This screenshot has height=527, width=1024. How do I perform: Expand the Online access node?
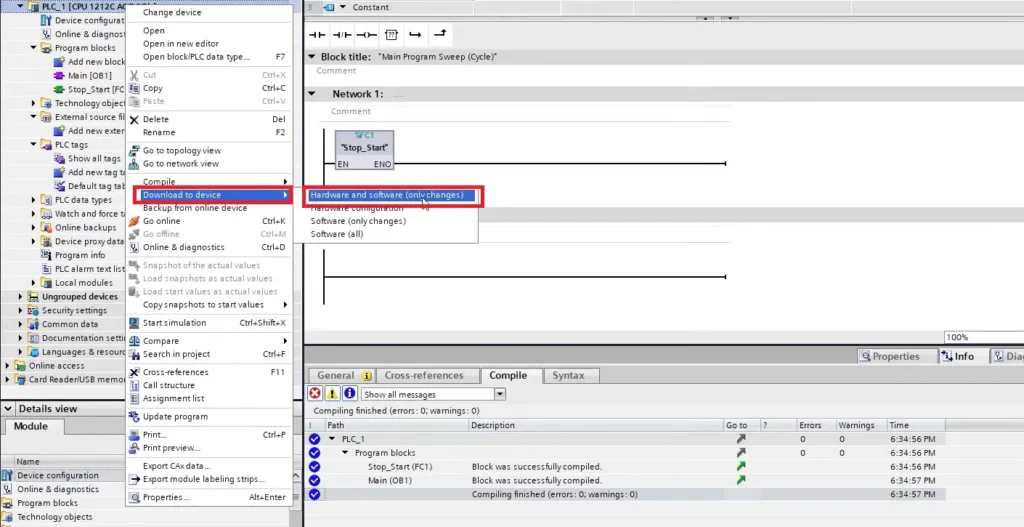click(x=7, y=366)
